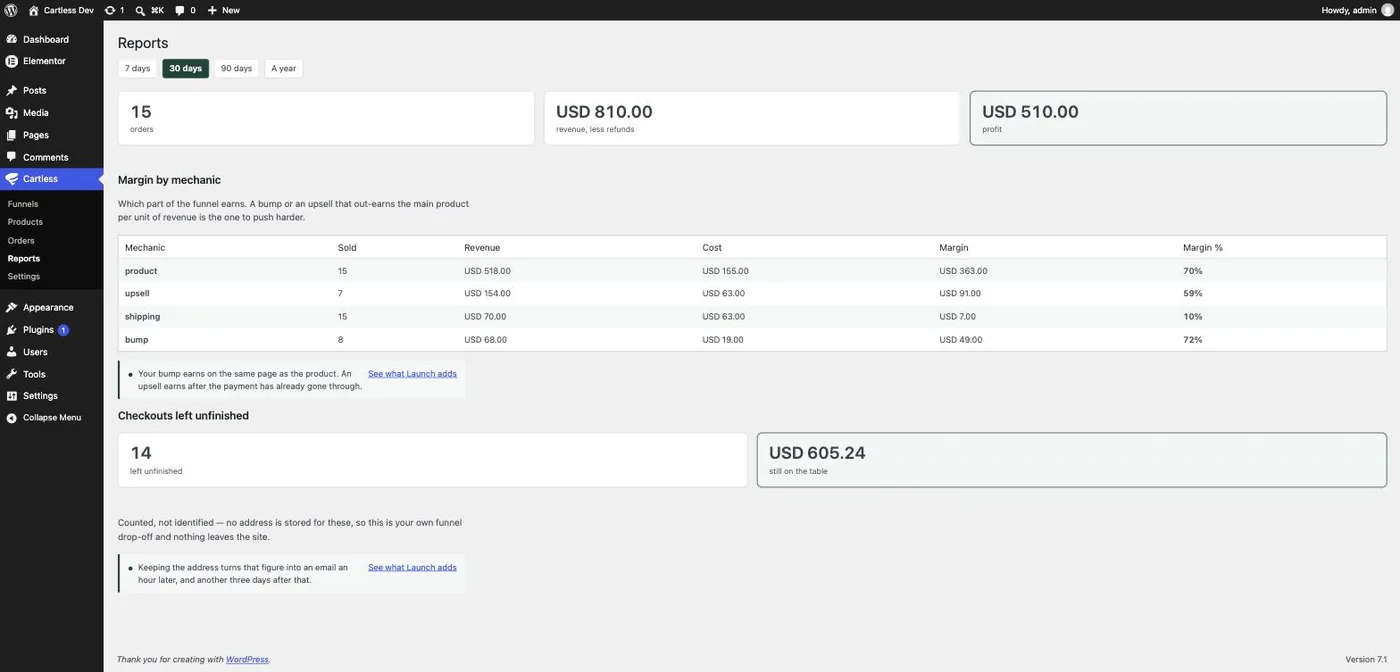
Task: Click the Collapse Menu label
Action: tap(52, 418)
